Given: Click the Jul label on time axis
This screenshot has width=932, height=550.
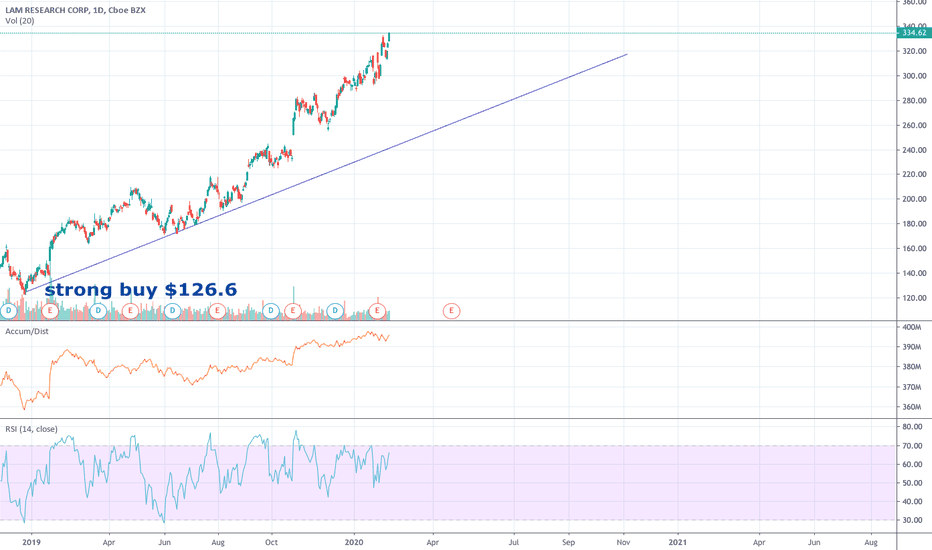Looking at the screenshot, I should (x=514, y=542).
